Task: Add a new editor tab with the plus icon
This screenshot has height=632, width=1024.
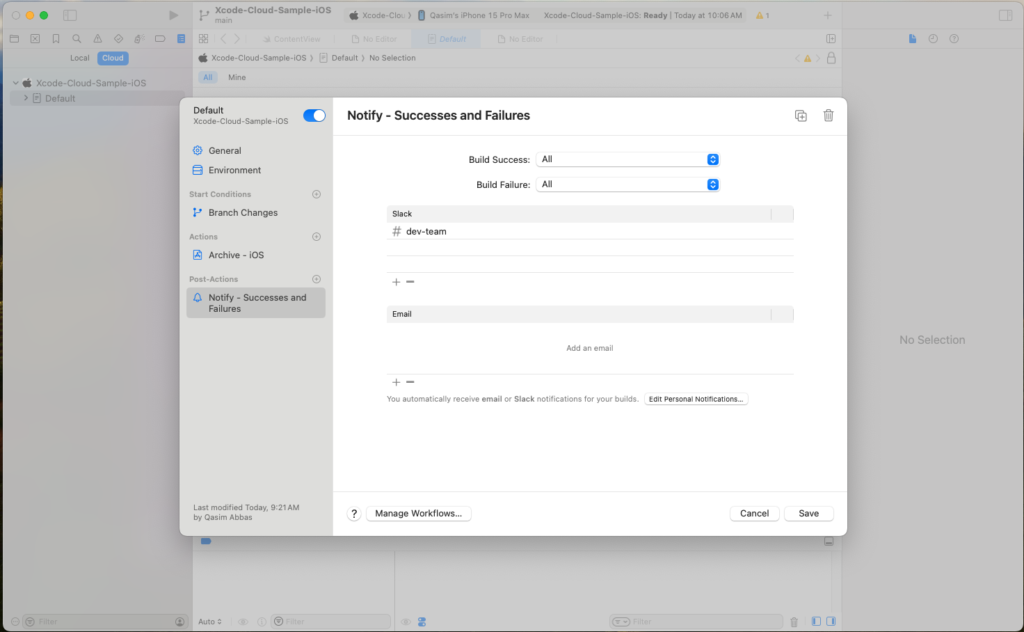Action: coord(827,15)
